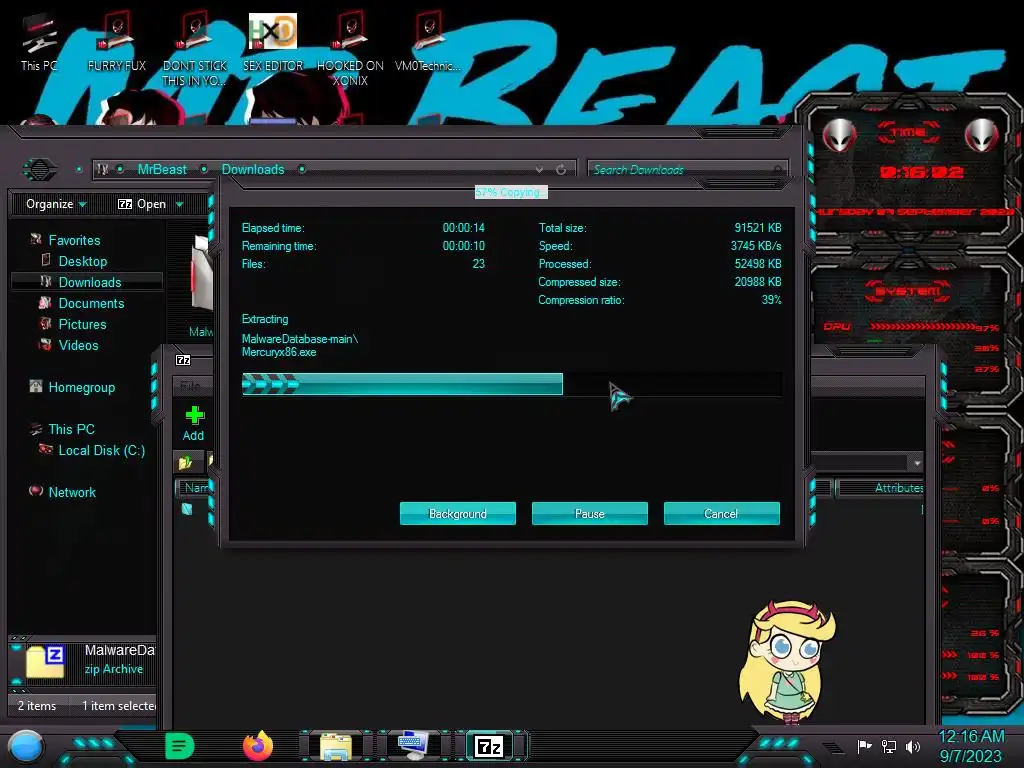This screenshot has width=1024, height=768.
Task: Launch the HxD SEX EDITOR shortcut
Action: point(273,43)
